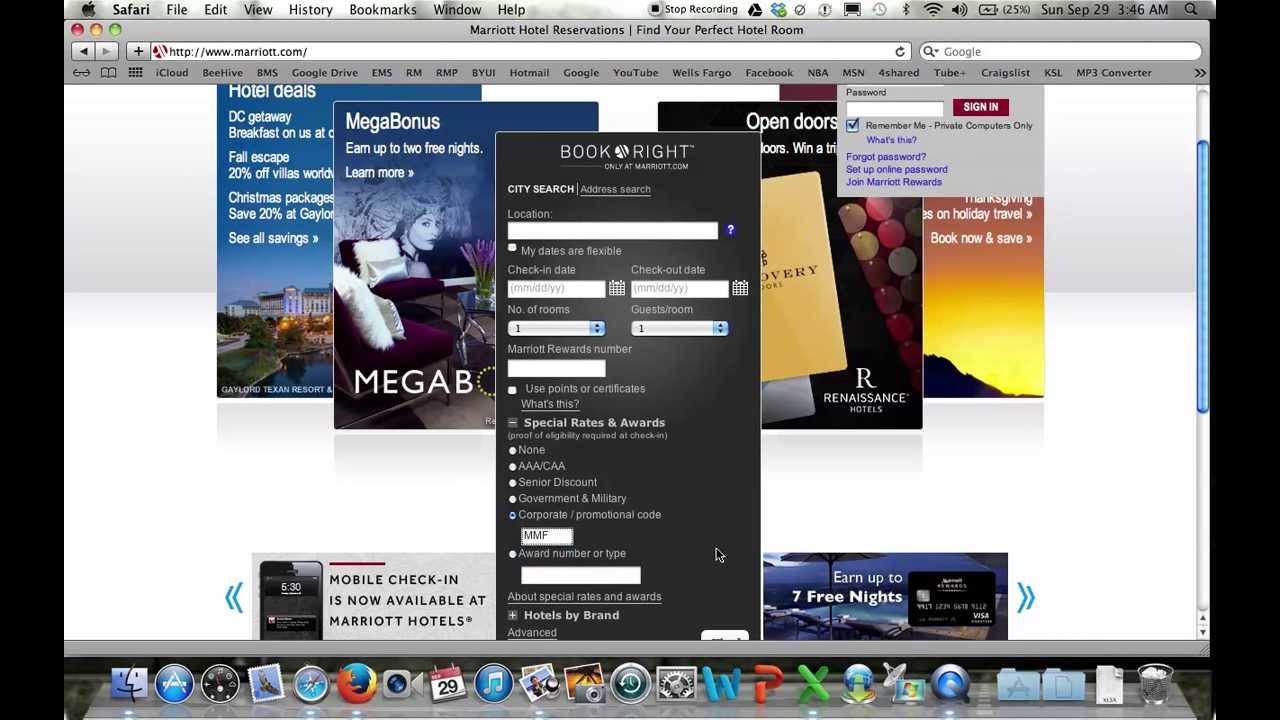Open the Google search engine dropdown
This screenshot has height=720, width=1280.
930,52
